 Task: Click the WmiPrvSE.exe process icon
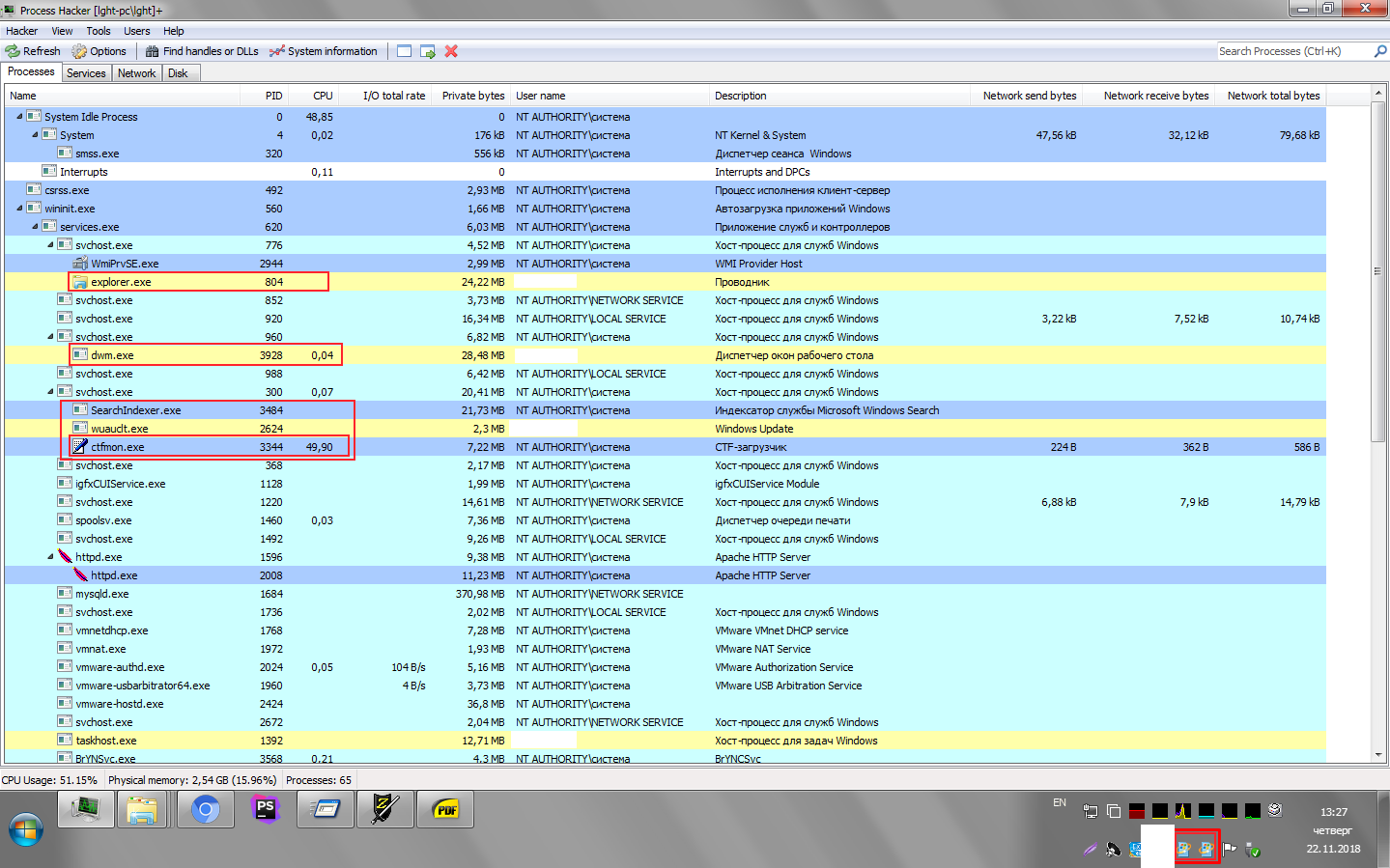(x=80, y=264)
